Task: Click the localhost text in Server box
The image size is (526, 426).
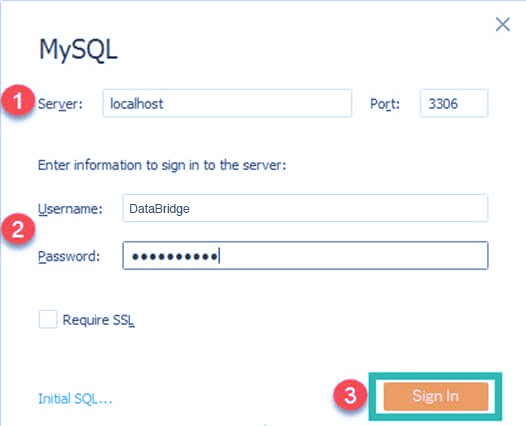Action: pyautogui.click(x=137, y=104)
